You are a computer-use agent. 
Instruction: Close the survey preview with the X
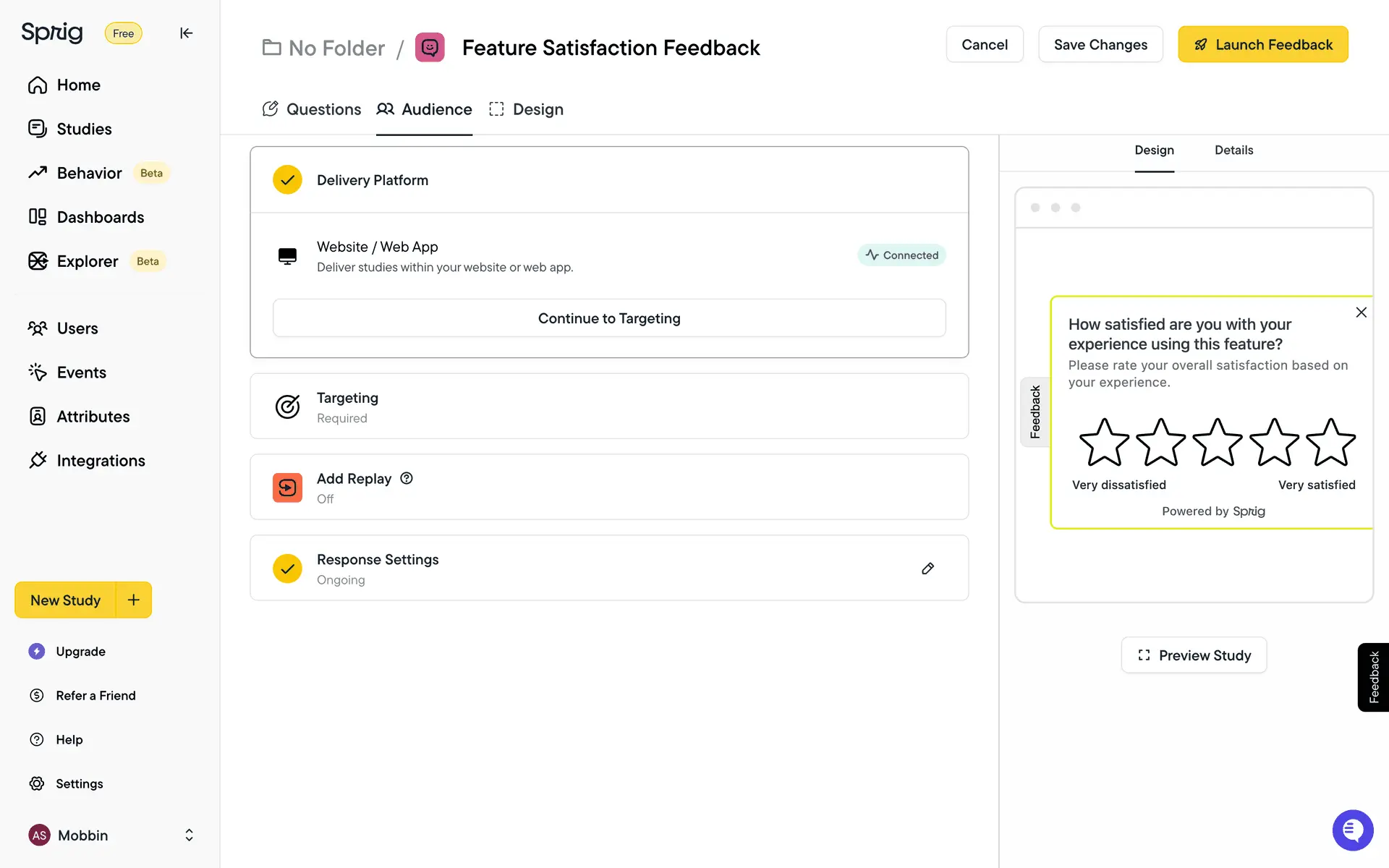click(1361, 312)
